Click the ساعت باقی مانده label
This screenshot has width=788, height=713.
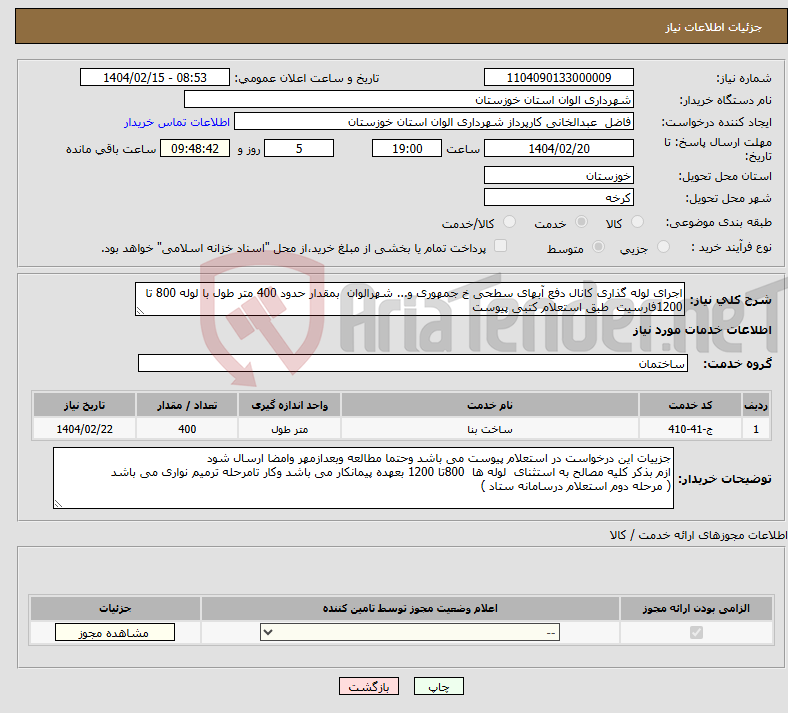click(x=111, y=149)
